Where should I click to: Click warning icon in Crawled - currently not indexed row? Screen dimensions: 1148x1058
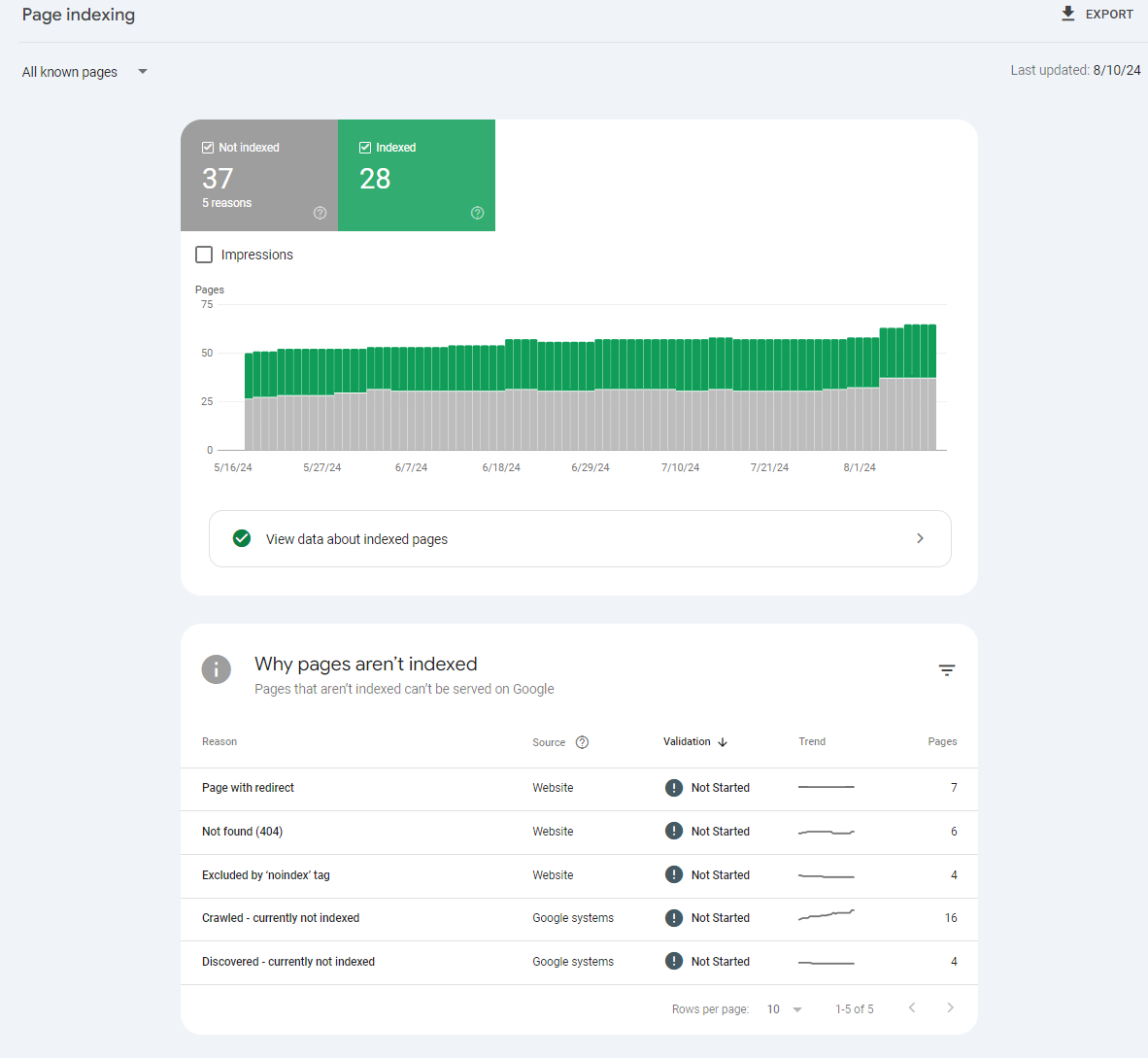[674, 918]
